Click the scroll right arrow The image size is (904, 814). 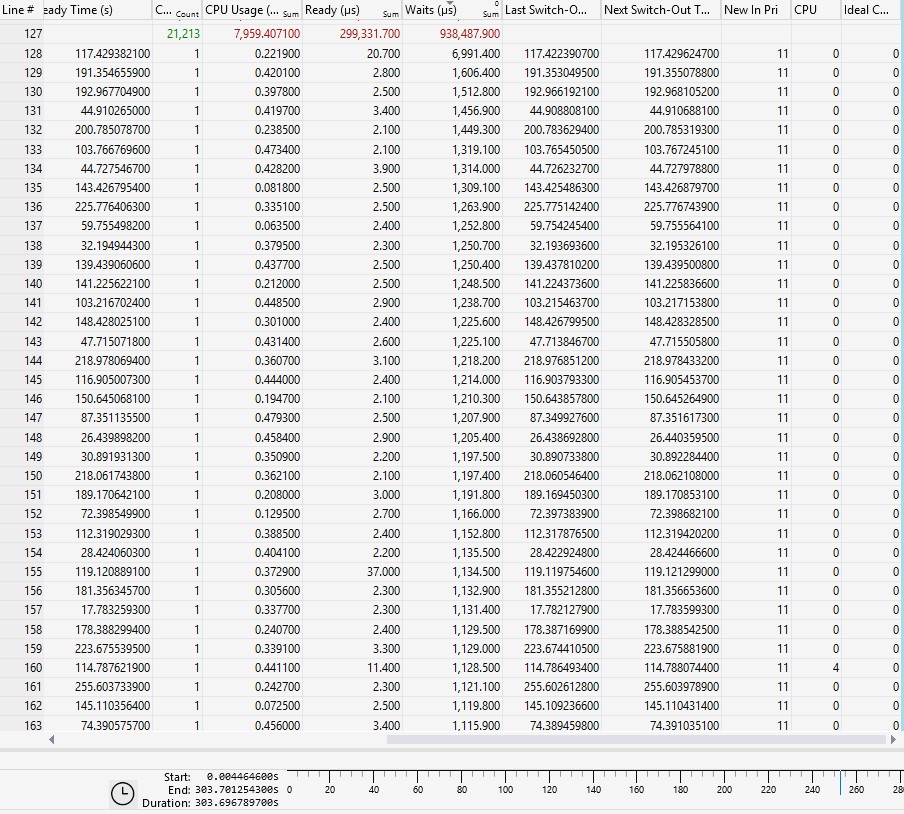893,740
